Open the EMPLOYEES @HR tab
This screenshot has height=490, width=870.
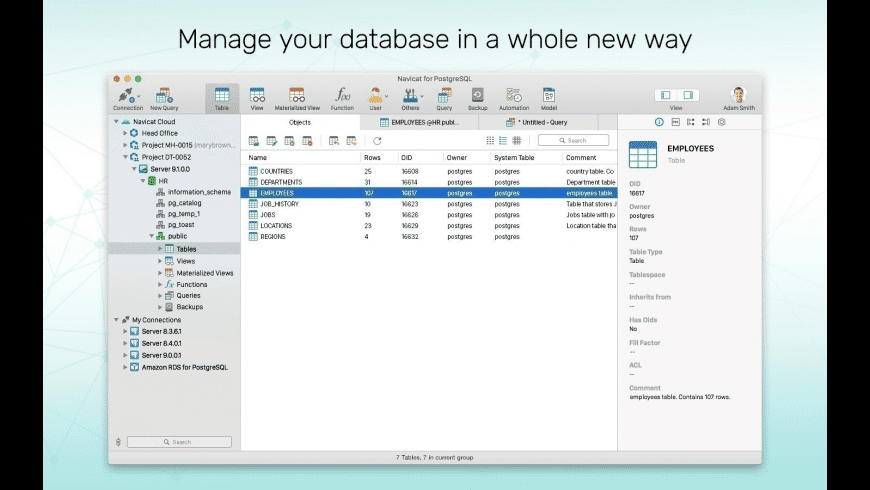click(419, 122)
